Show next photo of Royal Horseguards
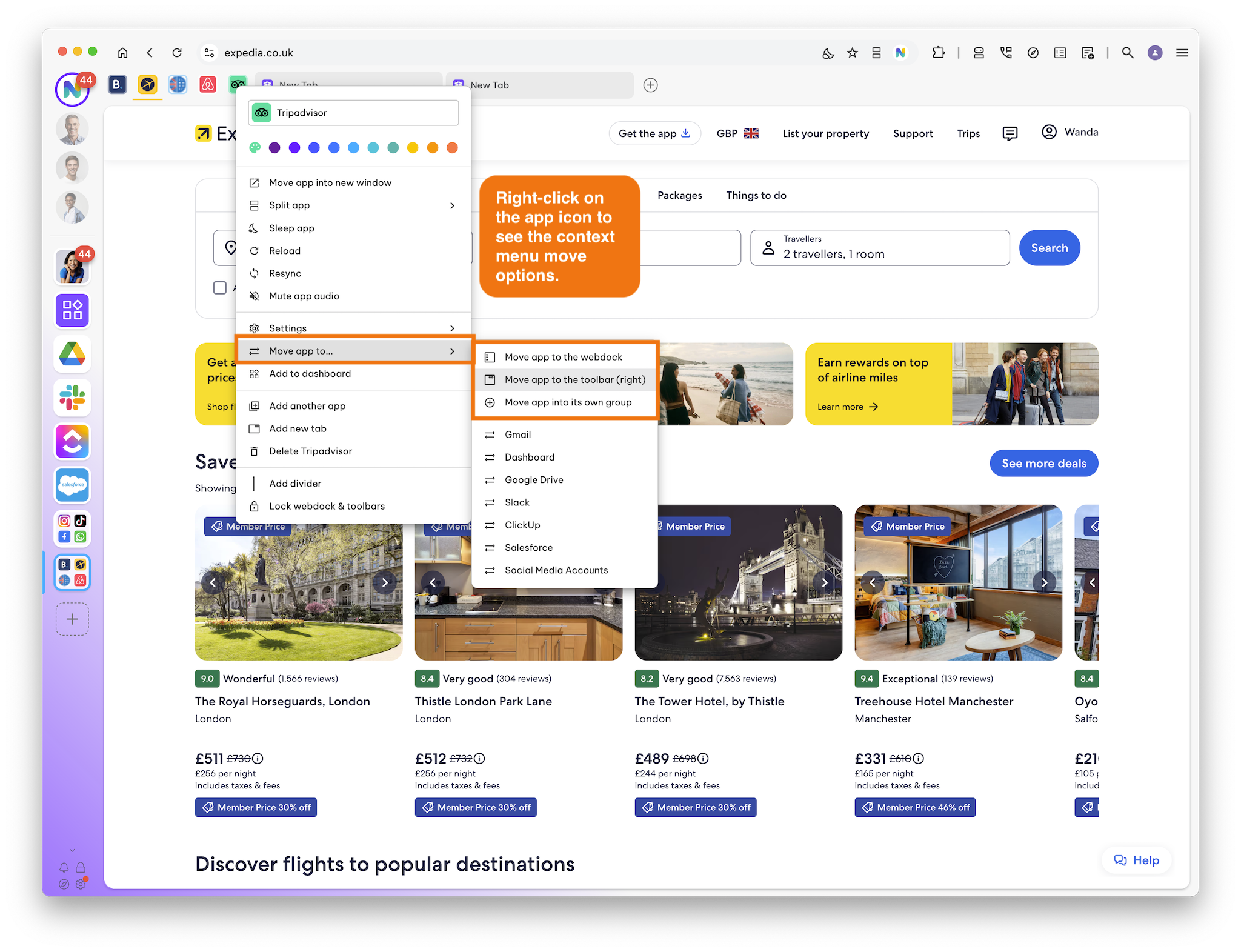 pyautogui.click(x=385, y=582)
